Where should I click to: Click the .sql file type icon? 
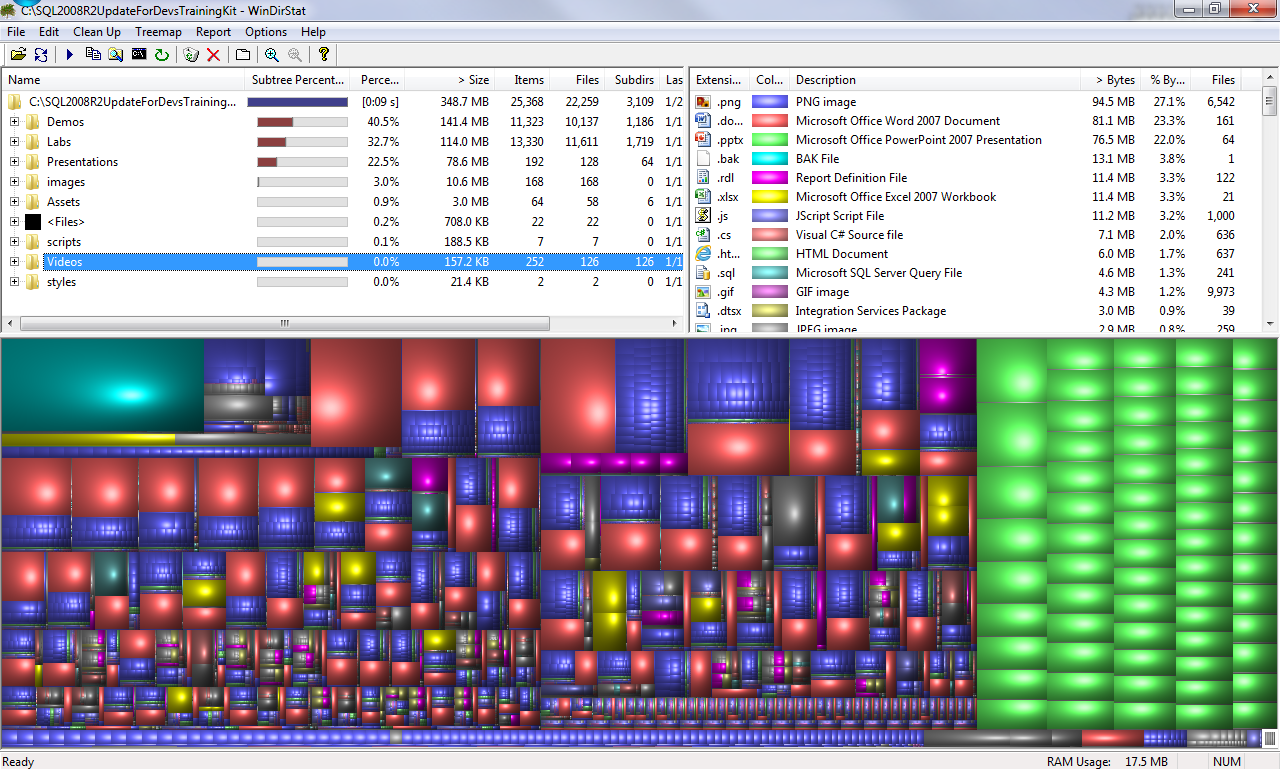pyautogui.click(x=703, y=273)
